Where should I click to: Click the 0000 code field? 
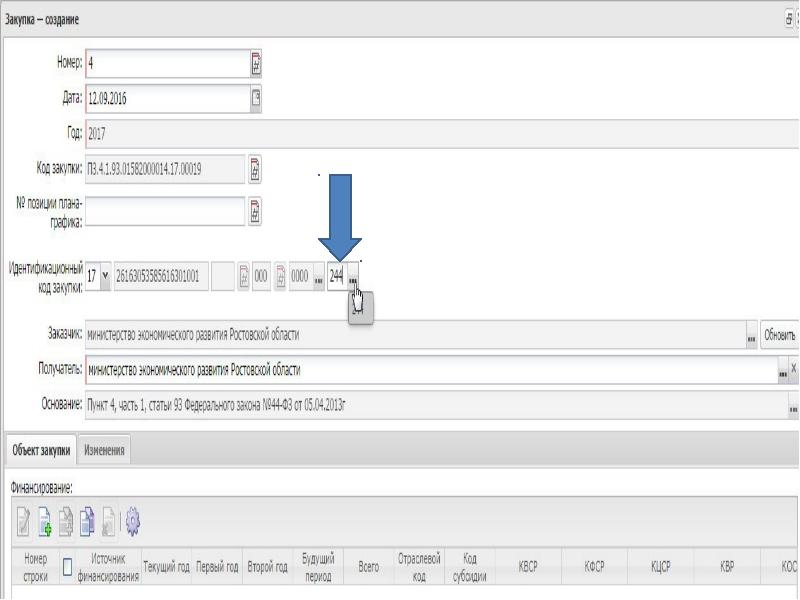point(302,276)
